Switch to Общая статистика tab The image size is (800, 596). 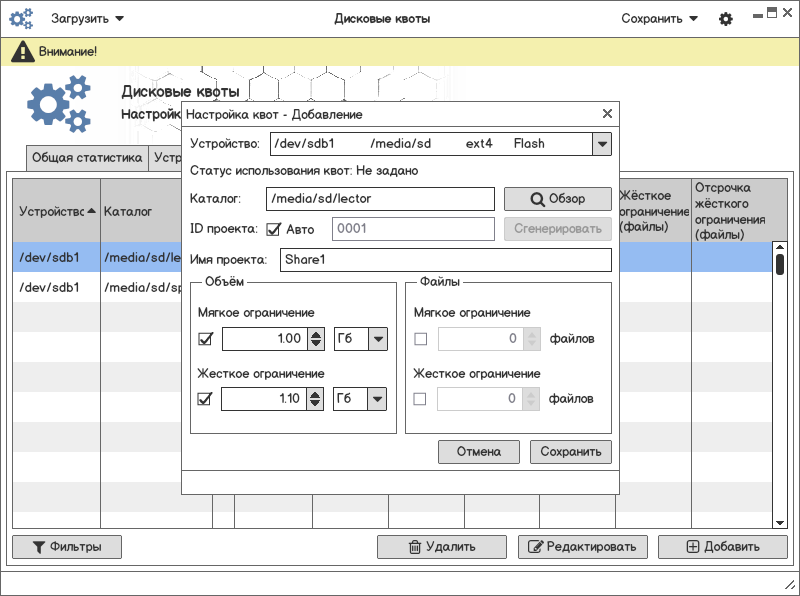pos(87,158)
